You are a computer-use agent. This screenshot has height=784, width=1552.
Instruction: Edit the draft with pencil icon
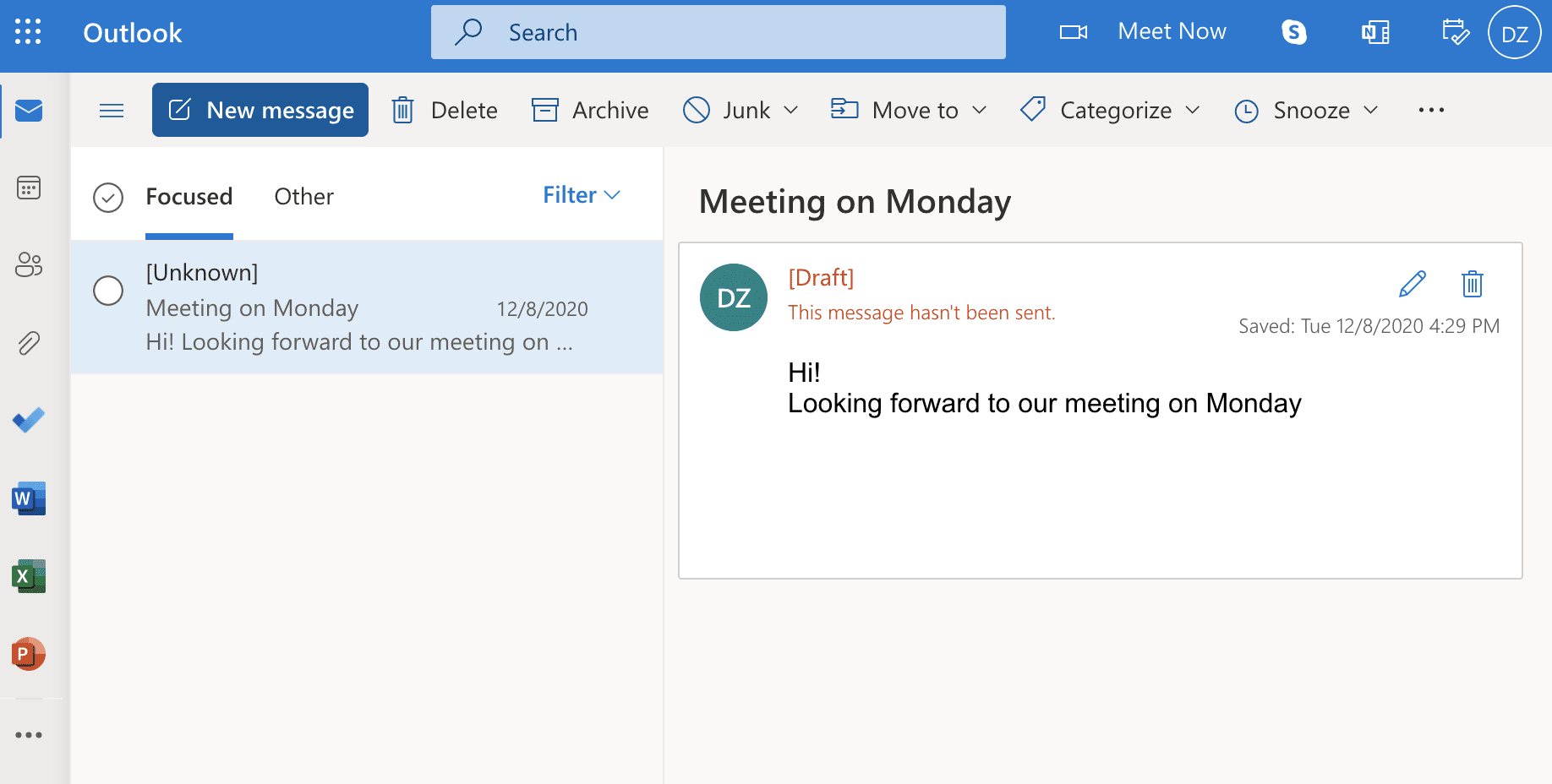1413,284
